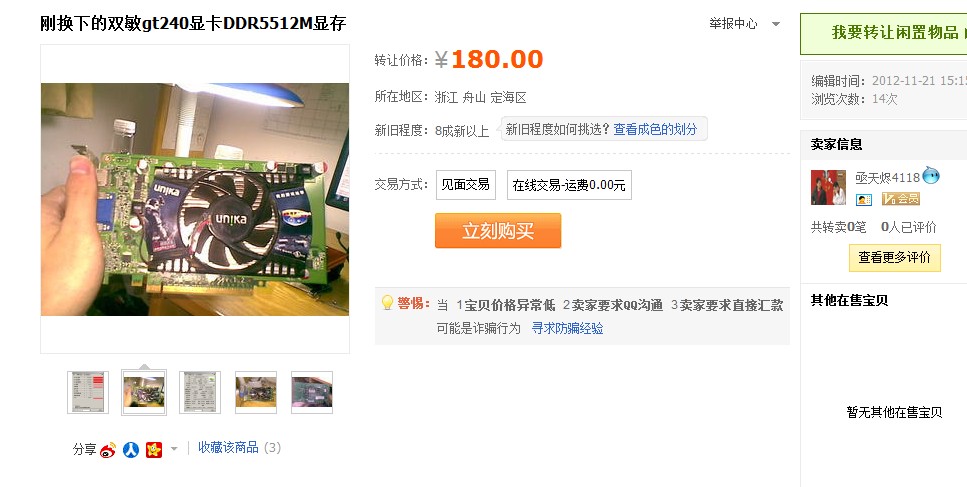
Task: Open 查看成色的划分 link
Action: click(655, 129)
